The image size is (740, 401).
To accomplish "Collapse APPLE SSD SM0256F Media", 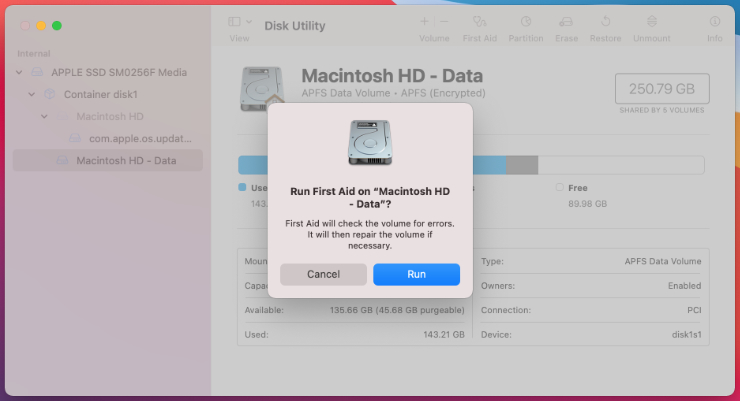I will point(19,72).
